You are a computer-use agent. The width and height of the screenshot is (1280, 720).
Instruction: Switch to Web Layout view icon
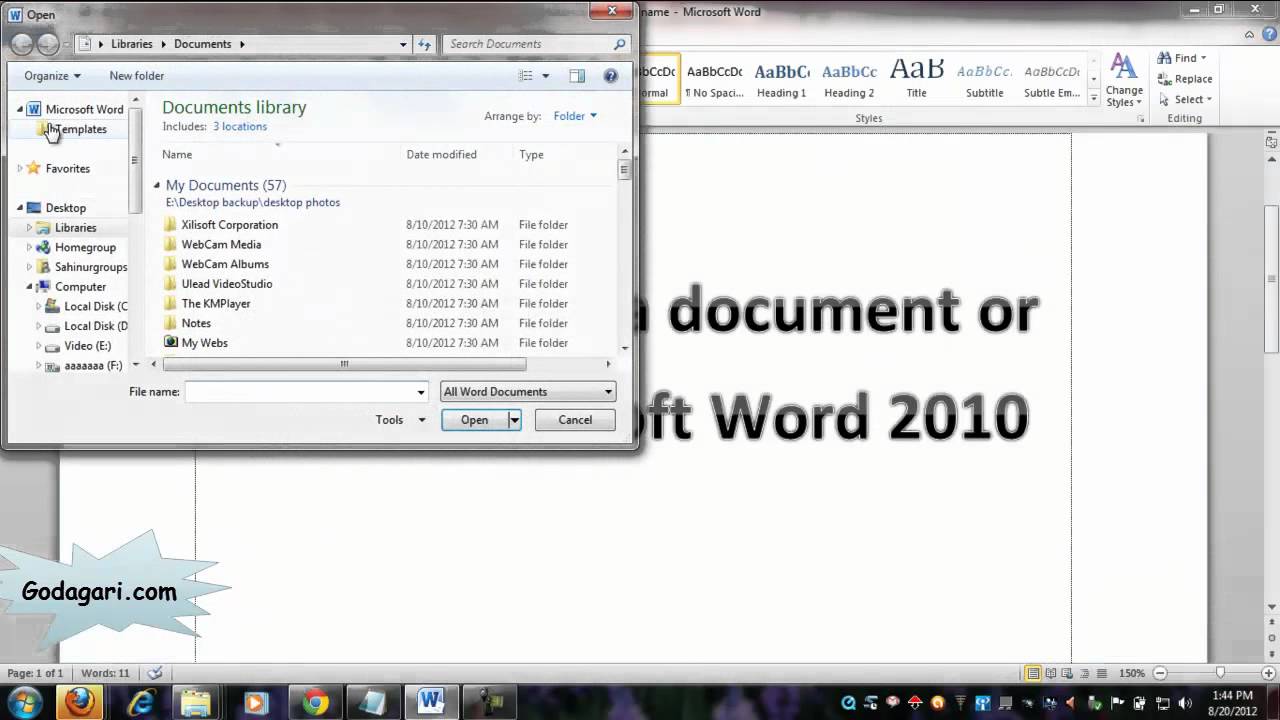(1068, 674)
